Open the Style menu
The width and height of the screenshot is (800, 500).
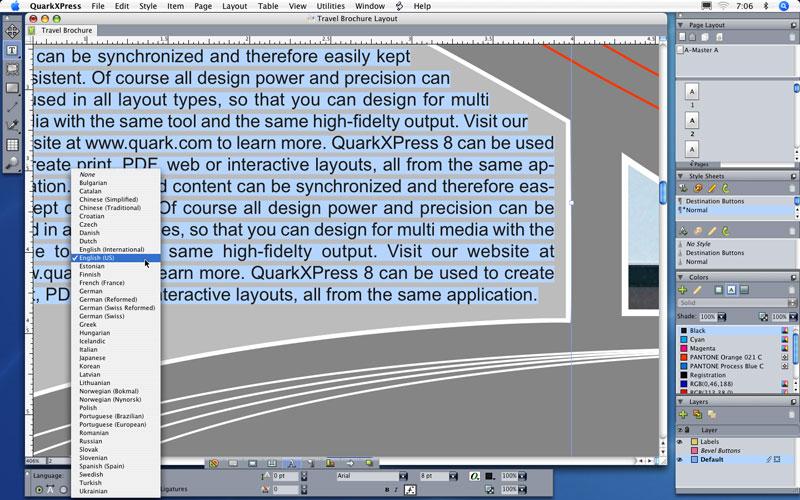(148, 6)
